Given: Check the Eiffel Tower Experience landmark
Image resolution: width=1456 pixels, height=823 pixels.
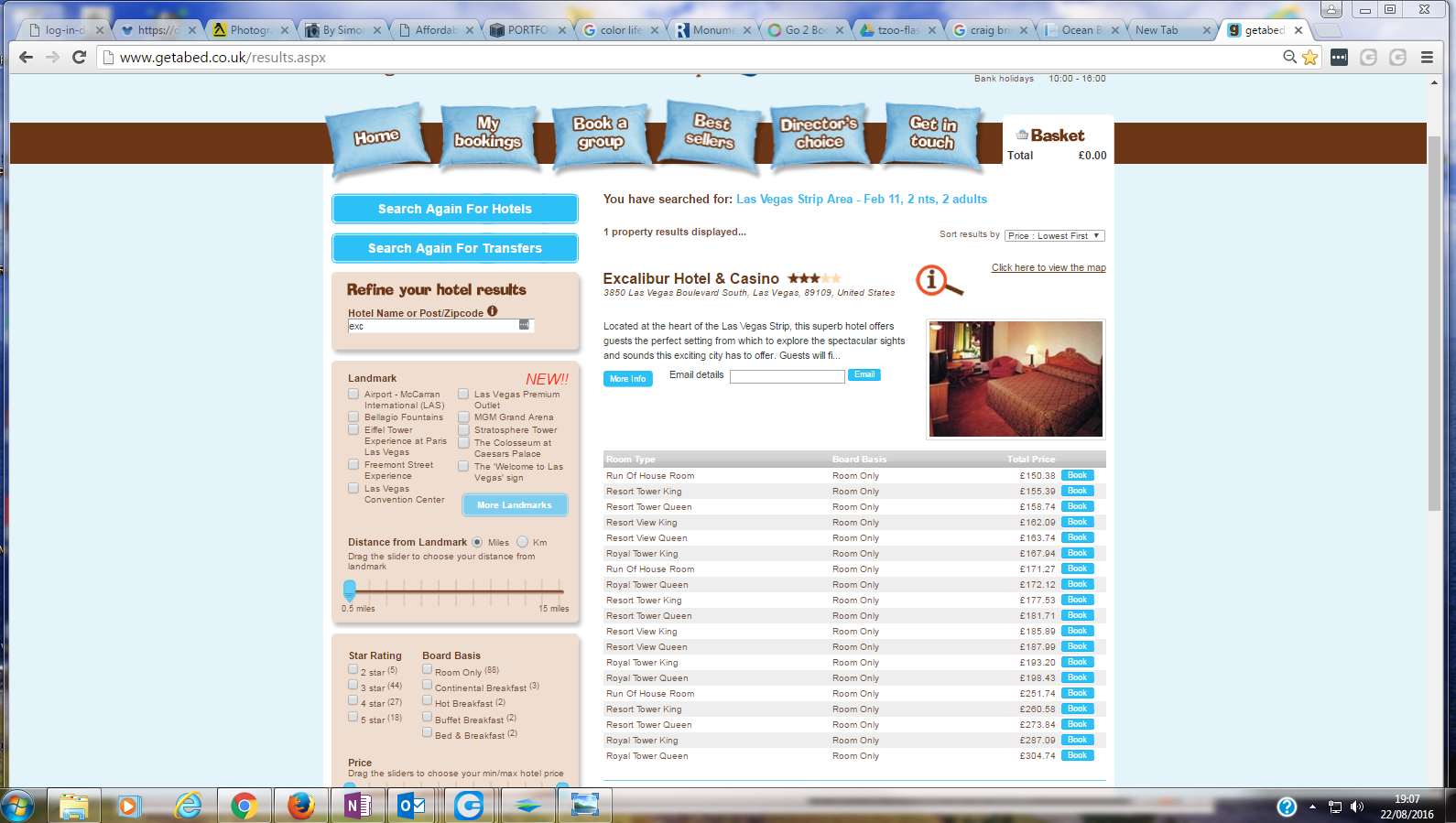Looking at the screenshot, I should (x=353, y=429).
